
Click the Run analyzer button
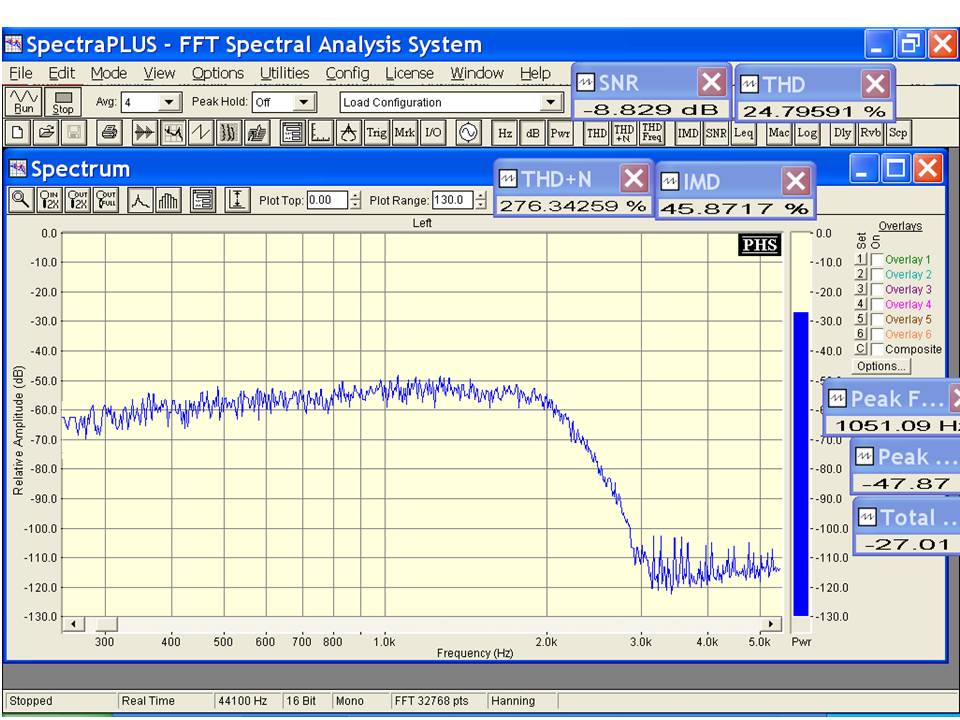[x=23, y=102]
